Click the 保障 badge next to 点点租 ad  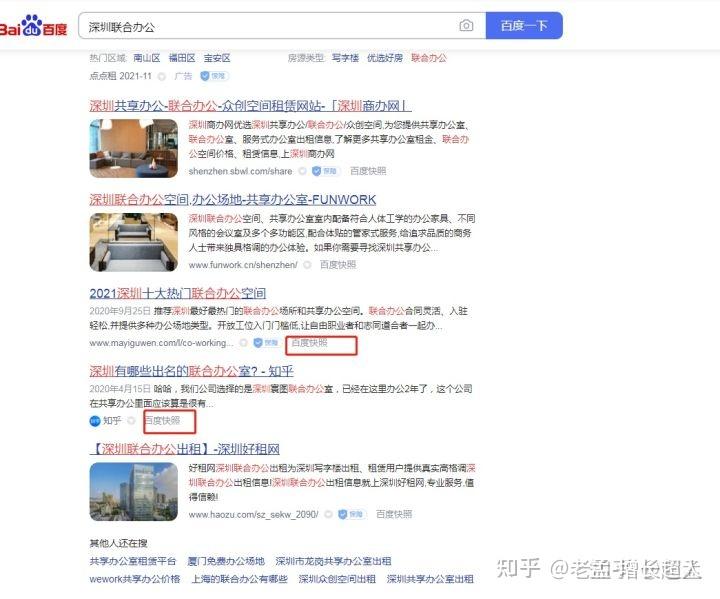coord(214,76)
